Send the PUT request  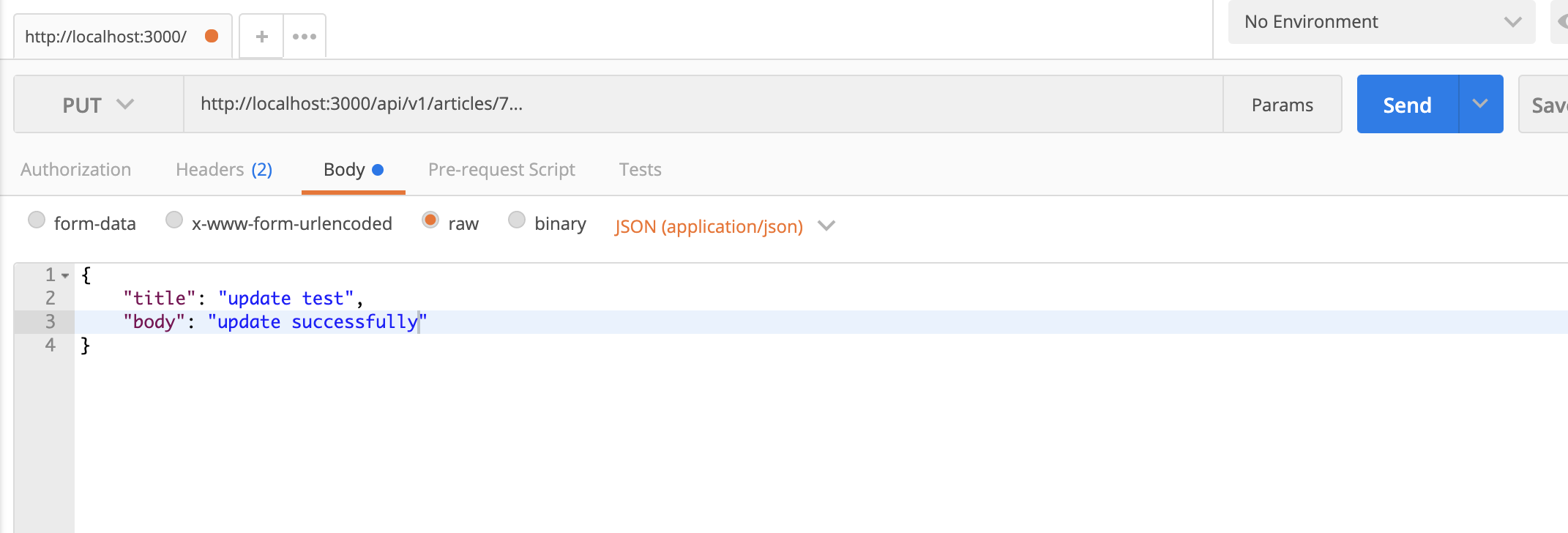[x=1407, y=105]
